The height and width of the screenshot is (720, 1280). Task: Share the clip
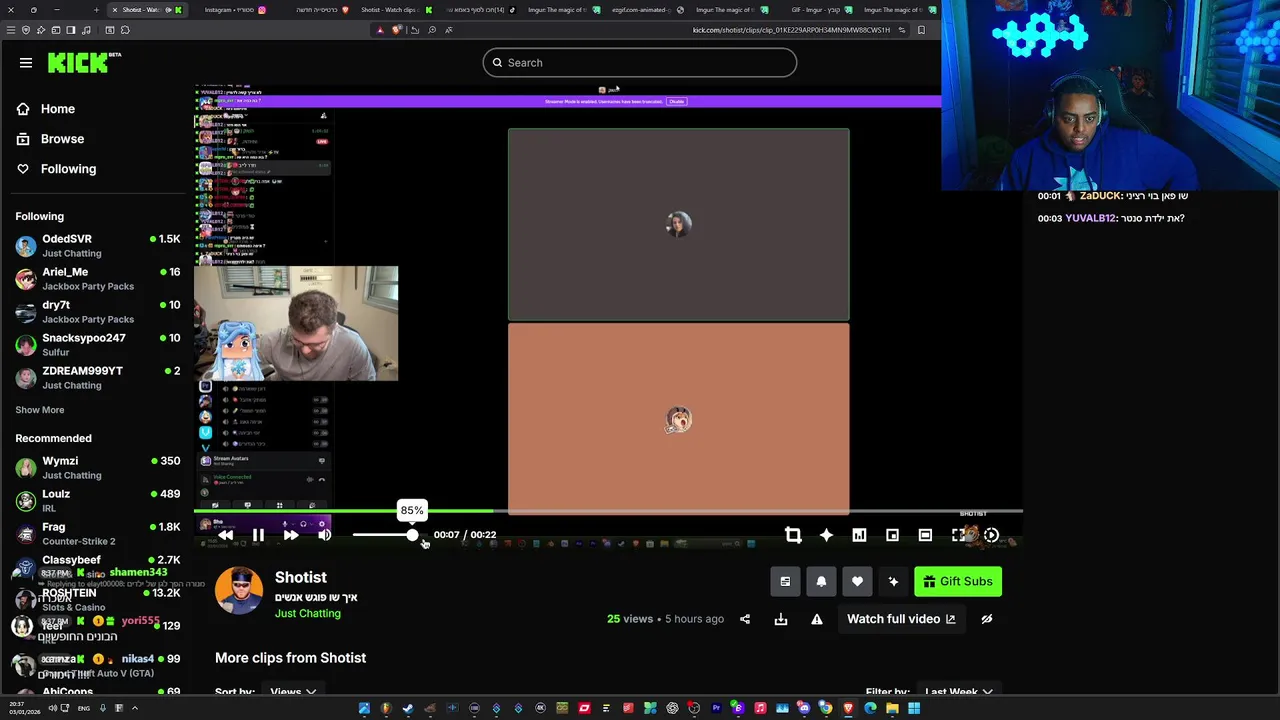coord(745,619)
